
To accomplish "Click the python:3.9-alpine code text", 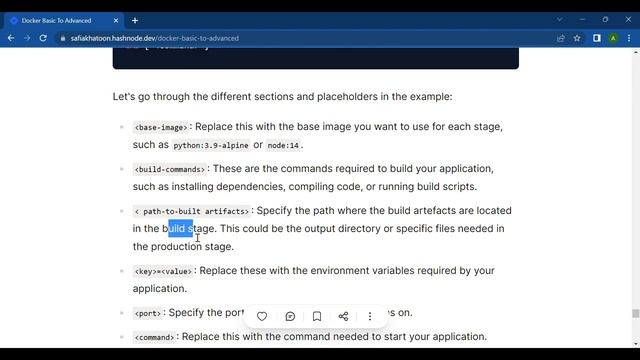I will point(211,145).
